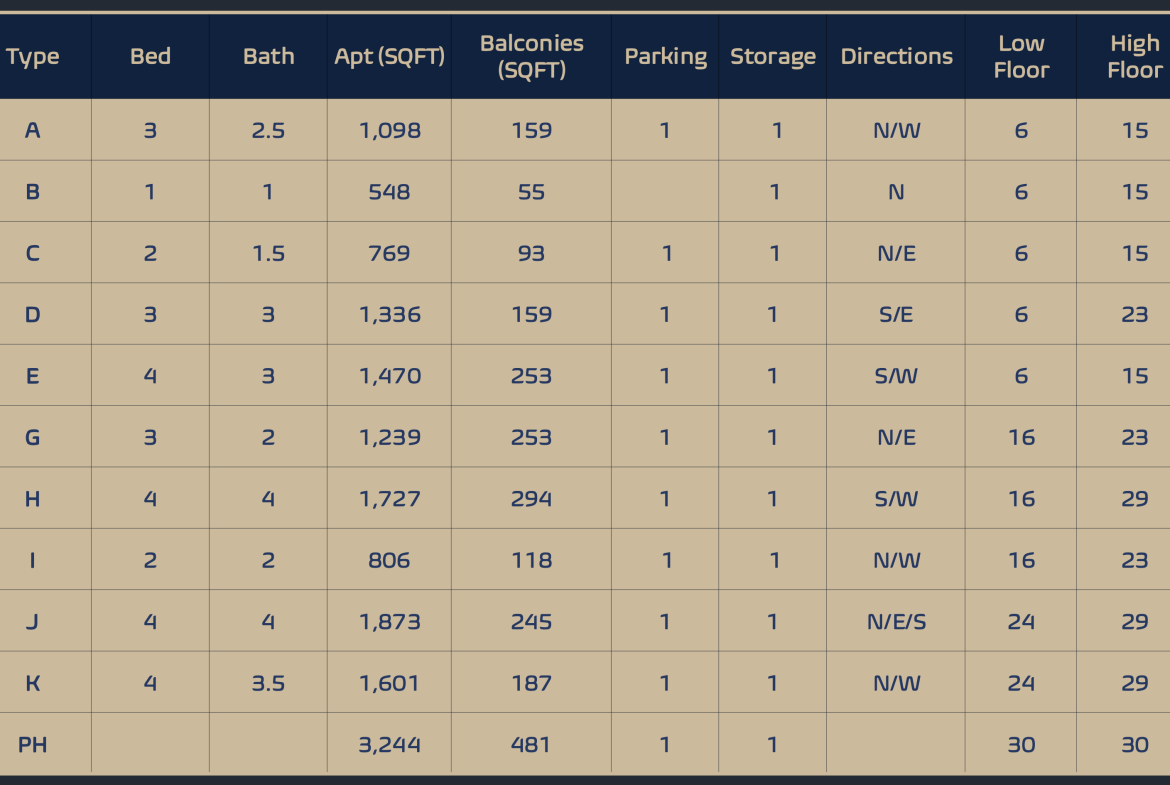Image resolution: width=1170 pixels, height=785 pixels.
Task: Select the S/E directions cell
Action: tap(896, 315)
